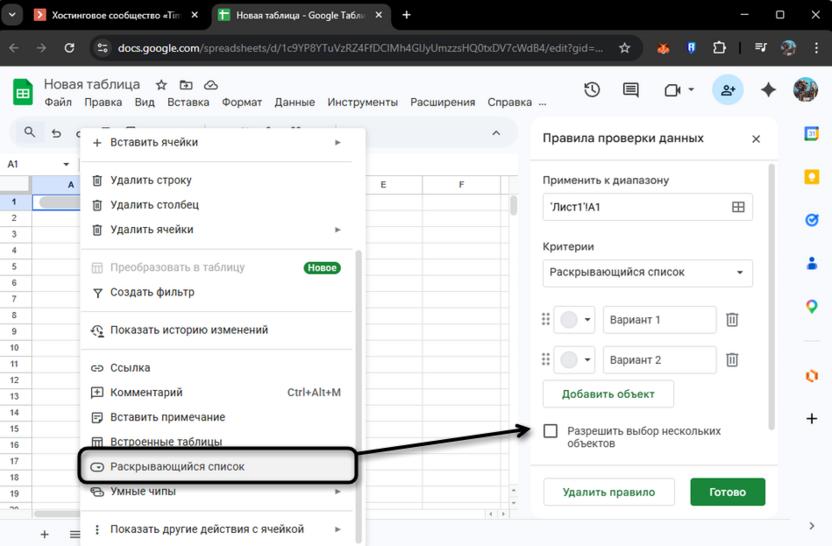Select Комментарий in context menu

(x=216, y=392)
